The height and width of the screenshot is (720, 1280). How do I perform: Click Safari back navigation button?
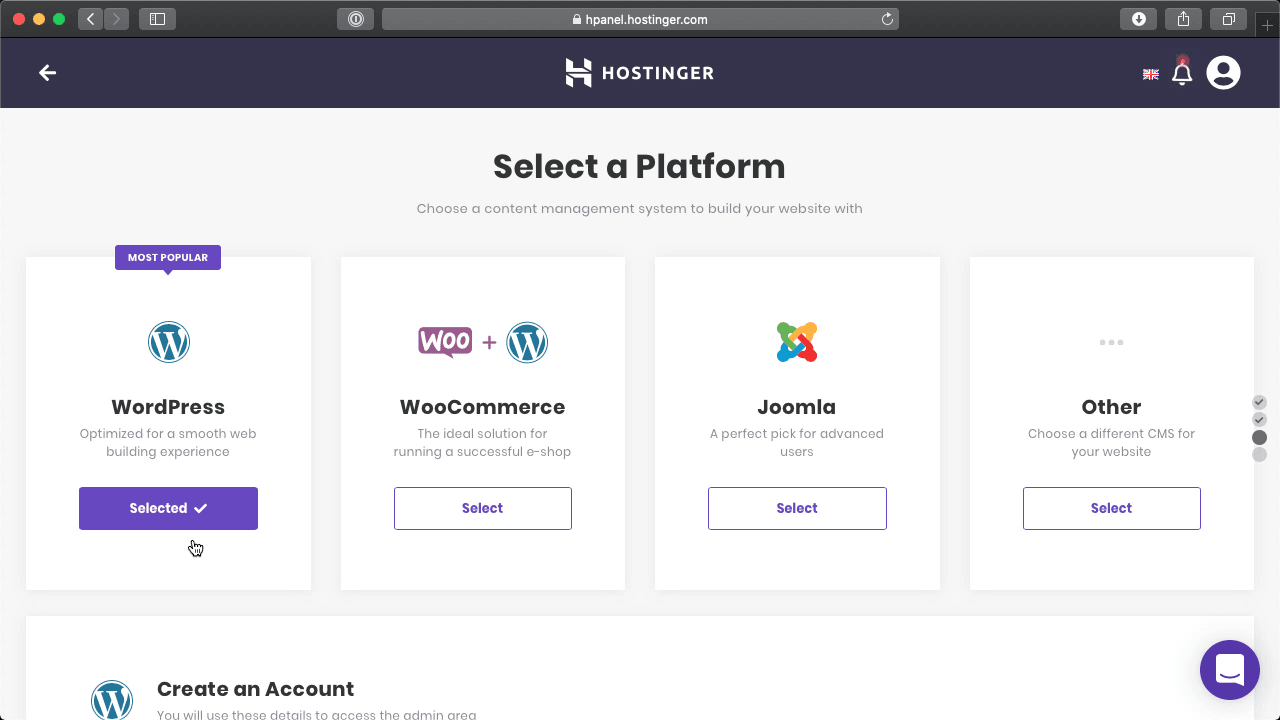(91, 18)
